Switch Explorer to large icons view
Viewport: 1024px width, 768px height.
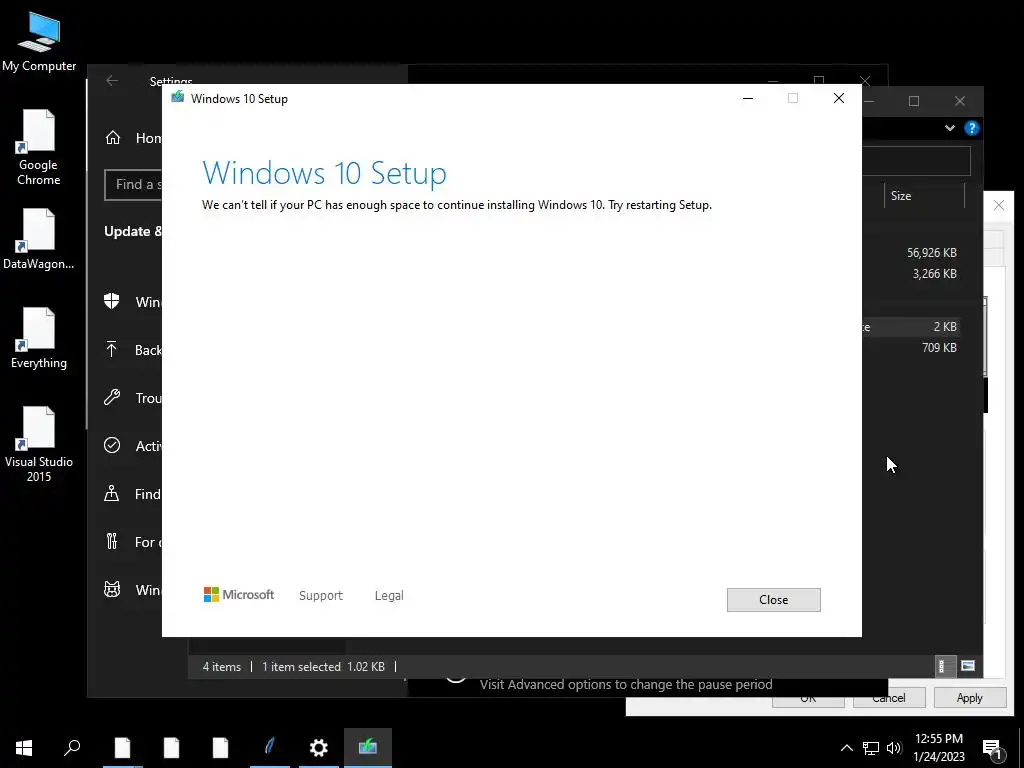(968, 666)
